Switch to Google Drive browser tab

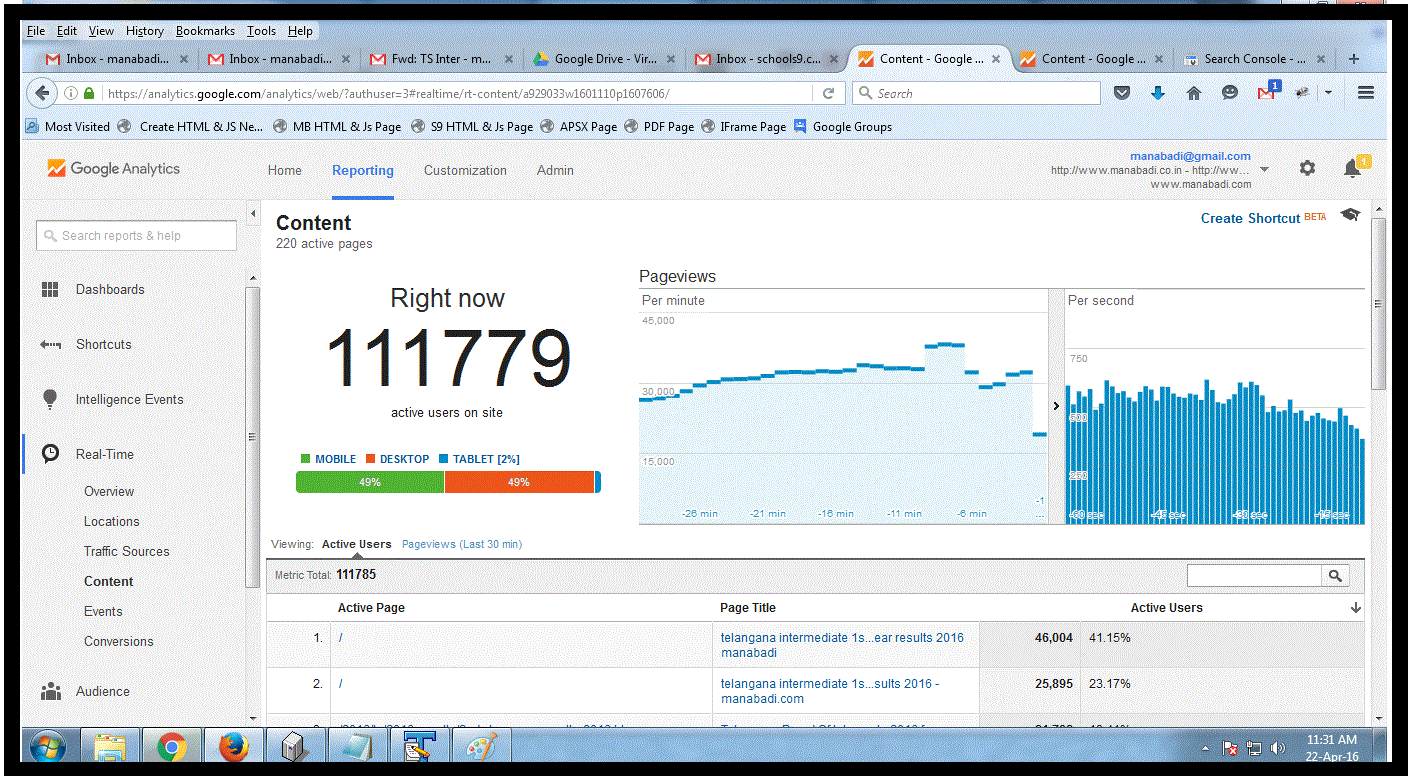click(x=605, y=59)
